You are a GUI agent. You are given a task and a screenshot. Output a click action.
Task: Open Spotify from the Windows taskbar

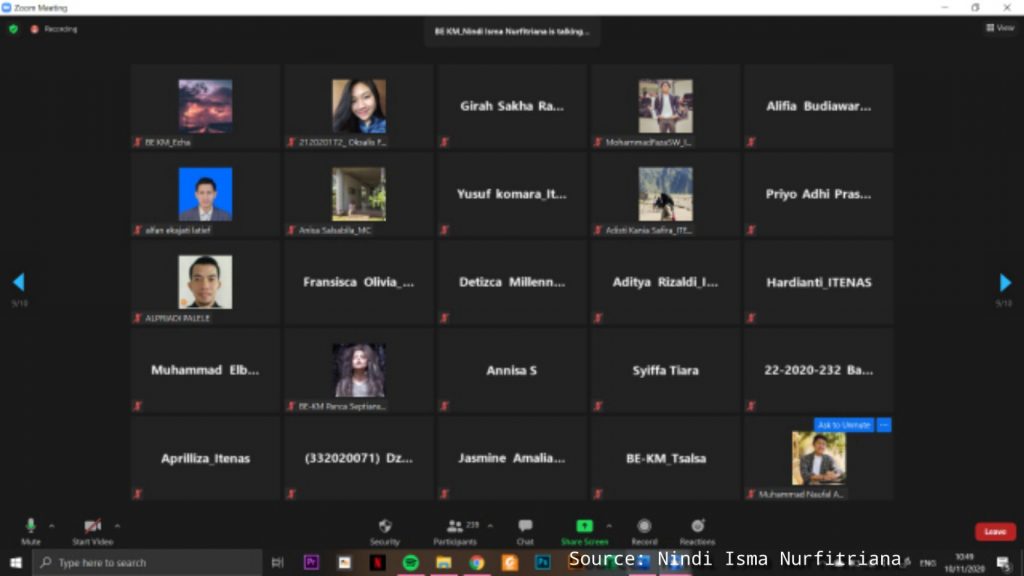[410, 562]
